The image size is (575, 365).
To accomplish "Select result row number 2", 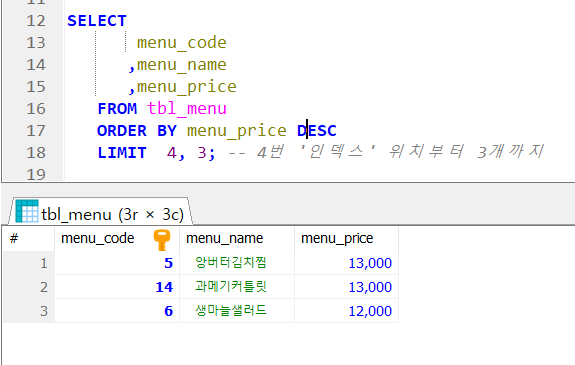I will [x=29, y=287].
